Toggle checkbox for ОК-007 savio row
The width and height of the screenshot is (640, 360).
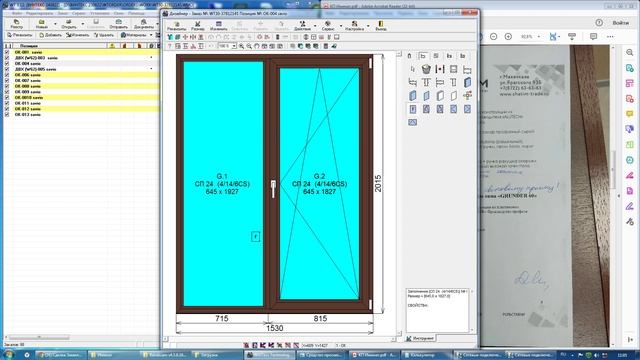coord(7,81)
